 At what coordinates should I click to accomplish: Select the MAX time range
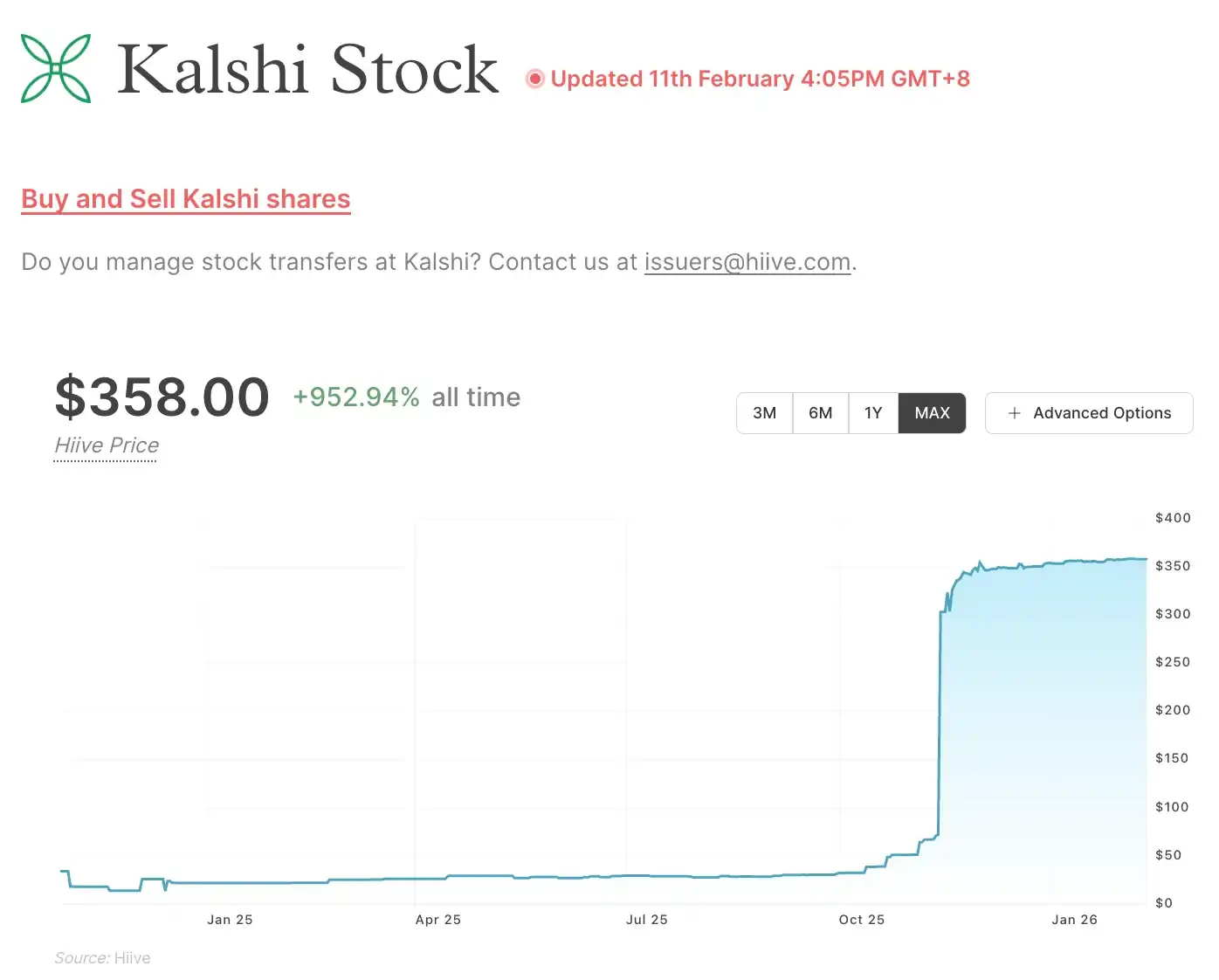click(932, 413)
